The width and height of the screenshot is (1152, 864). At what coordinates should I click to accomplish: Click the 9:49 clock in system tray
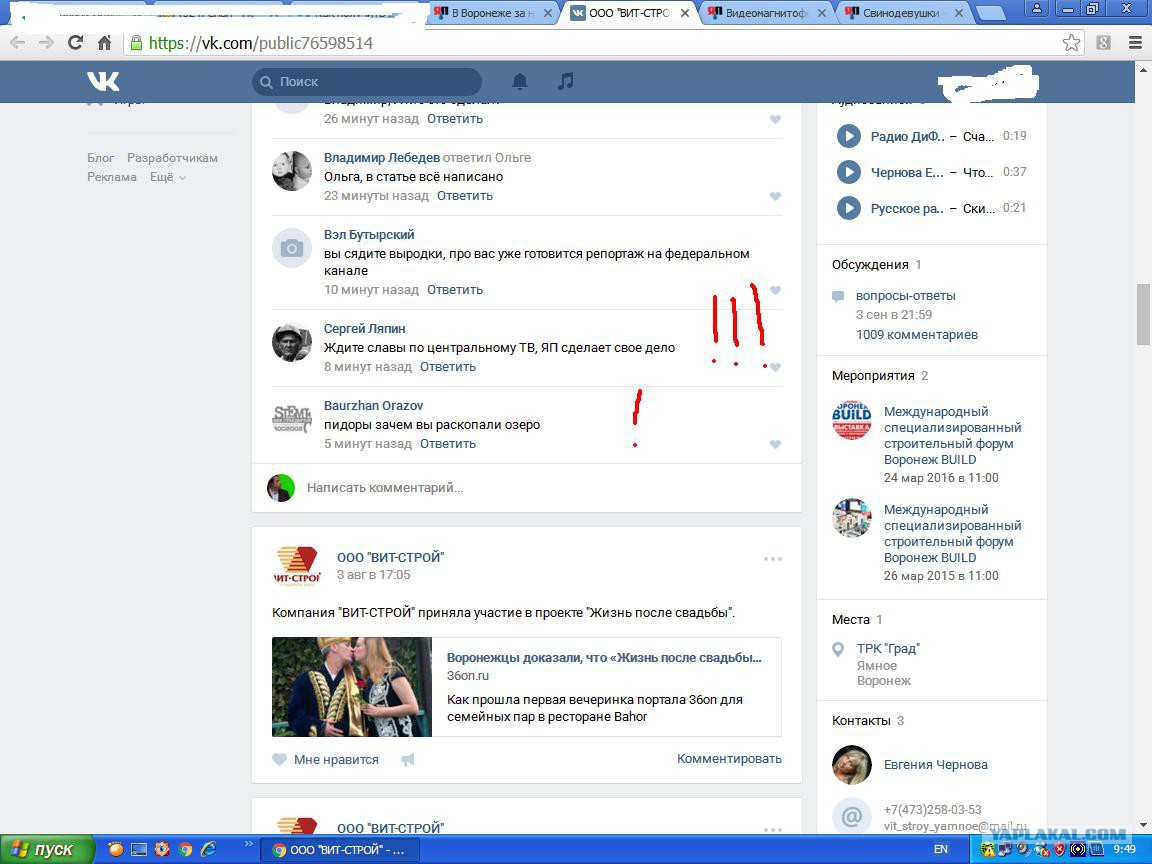point(1124,849)
